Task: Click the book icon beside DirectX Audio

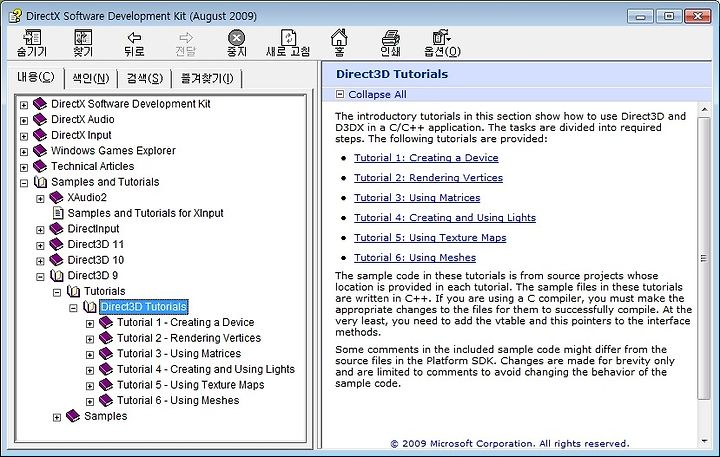Action: tap(40, 119)
